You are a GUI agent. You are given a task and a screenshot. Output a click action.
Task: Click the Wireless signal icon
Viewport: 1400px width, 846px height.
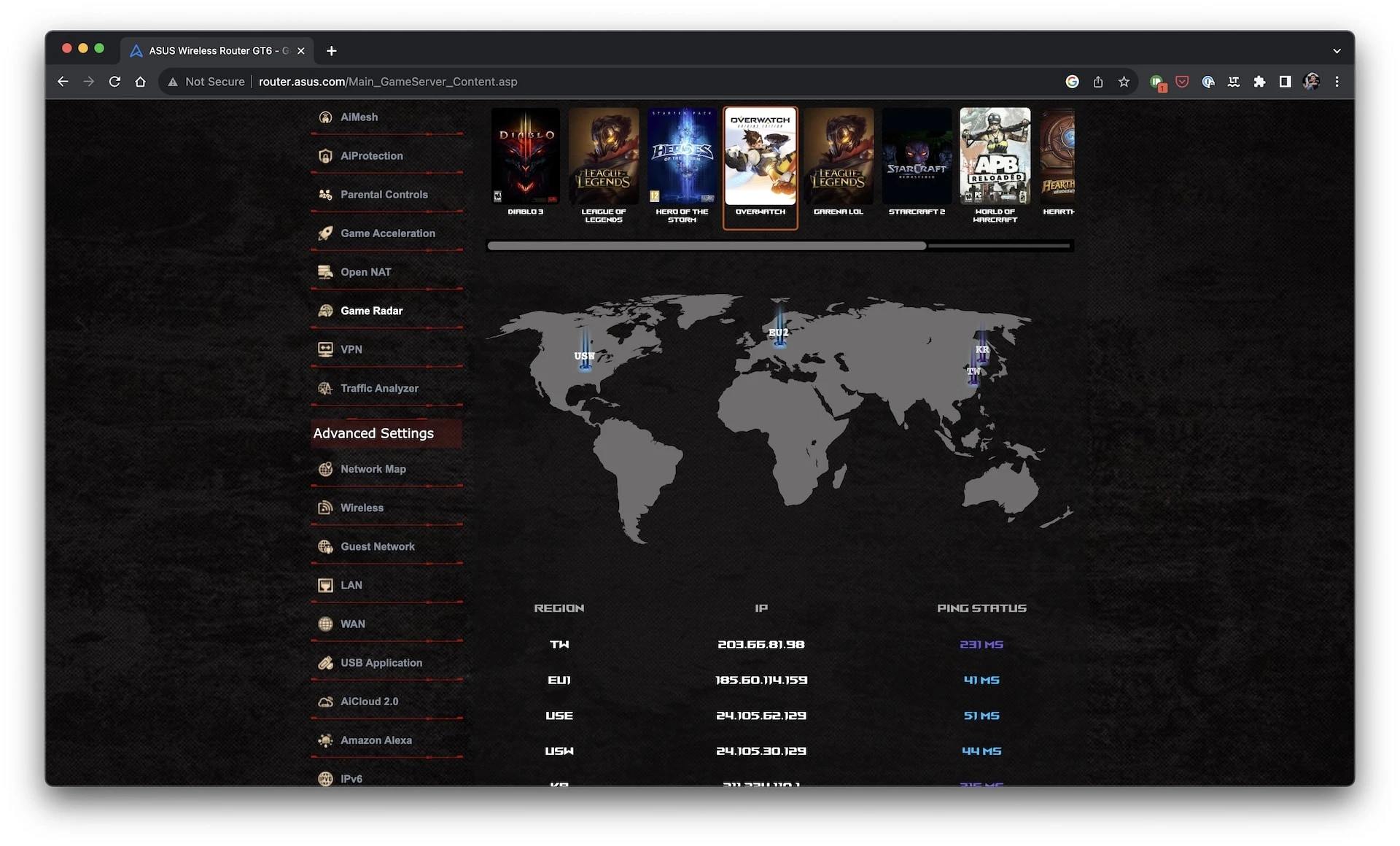[325, 508]
